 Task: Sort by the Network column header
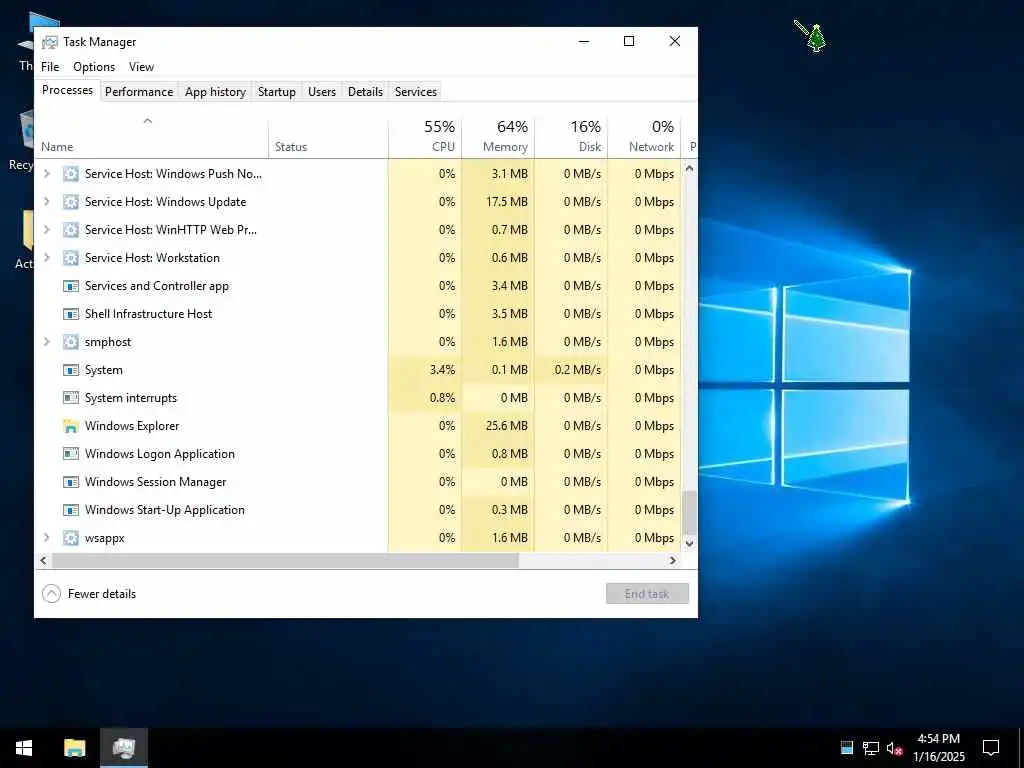[645, 138]
